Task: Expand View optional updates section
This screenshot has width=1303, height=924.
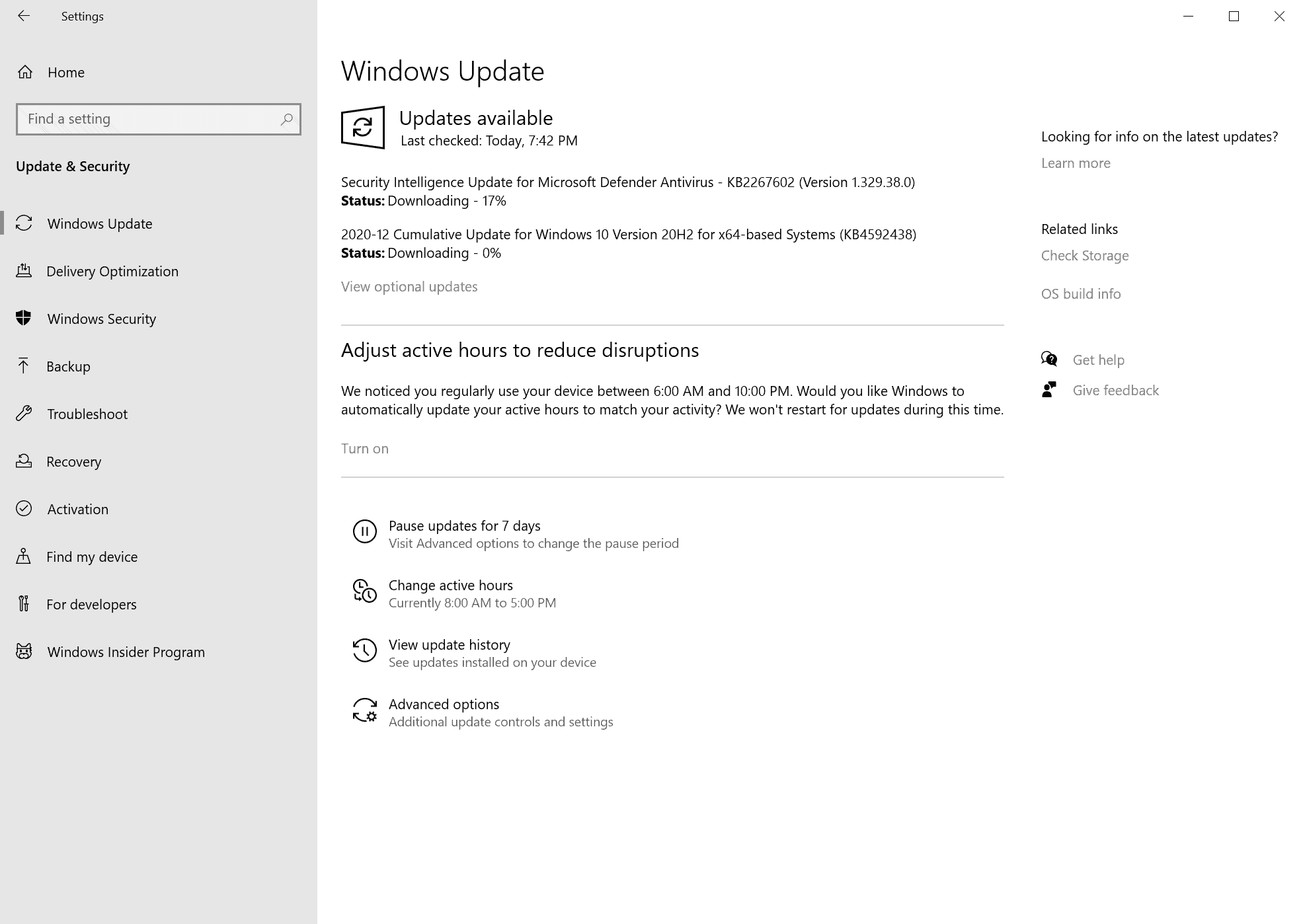Action: [x=409, y=287]
